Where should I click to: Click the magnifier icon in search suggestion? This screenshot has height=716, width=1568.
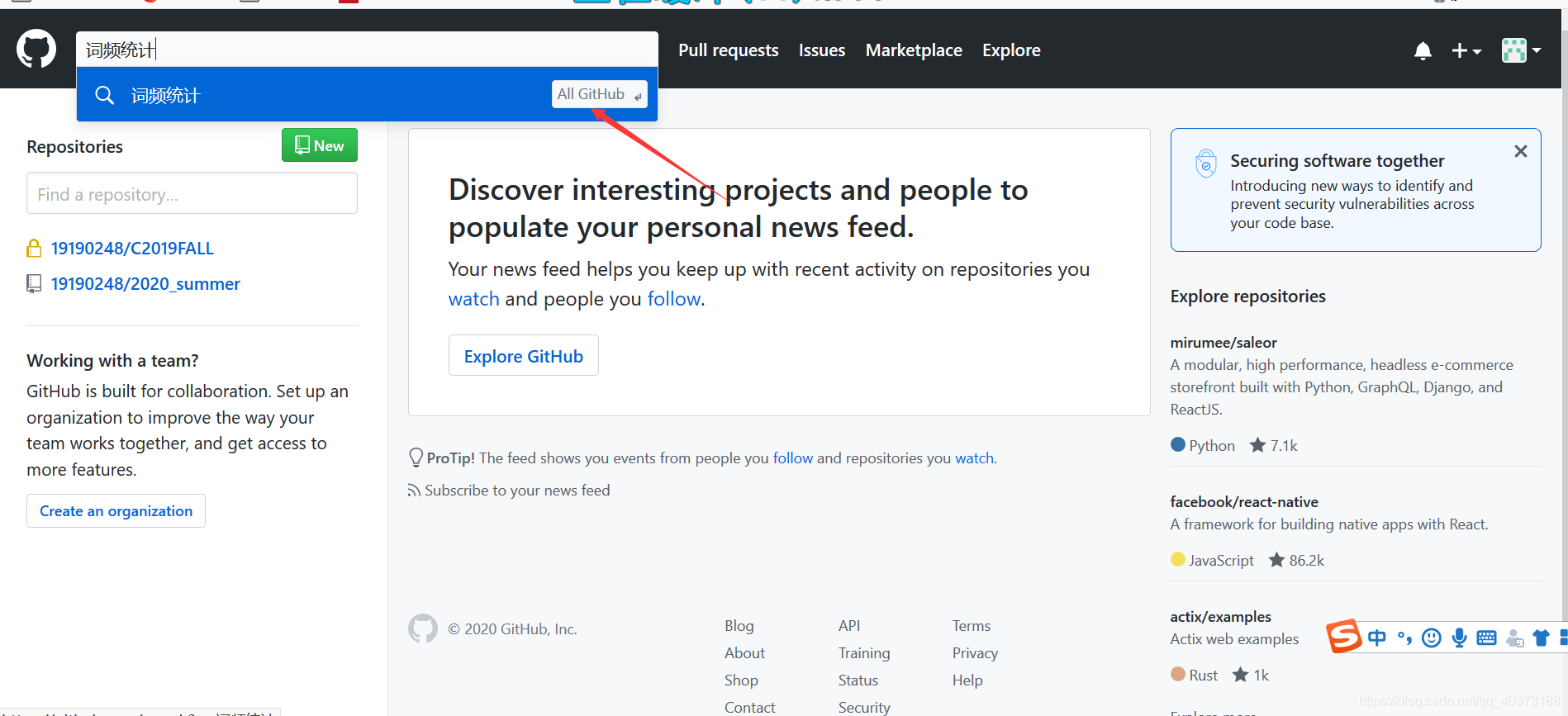coord(105,95)
